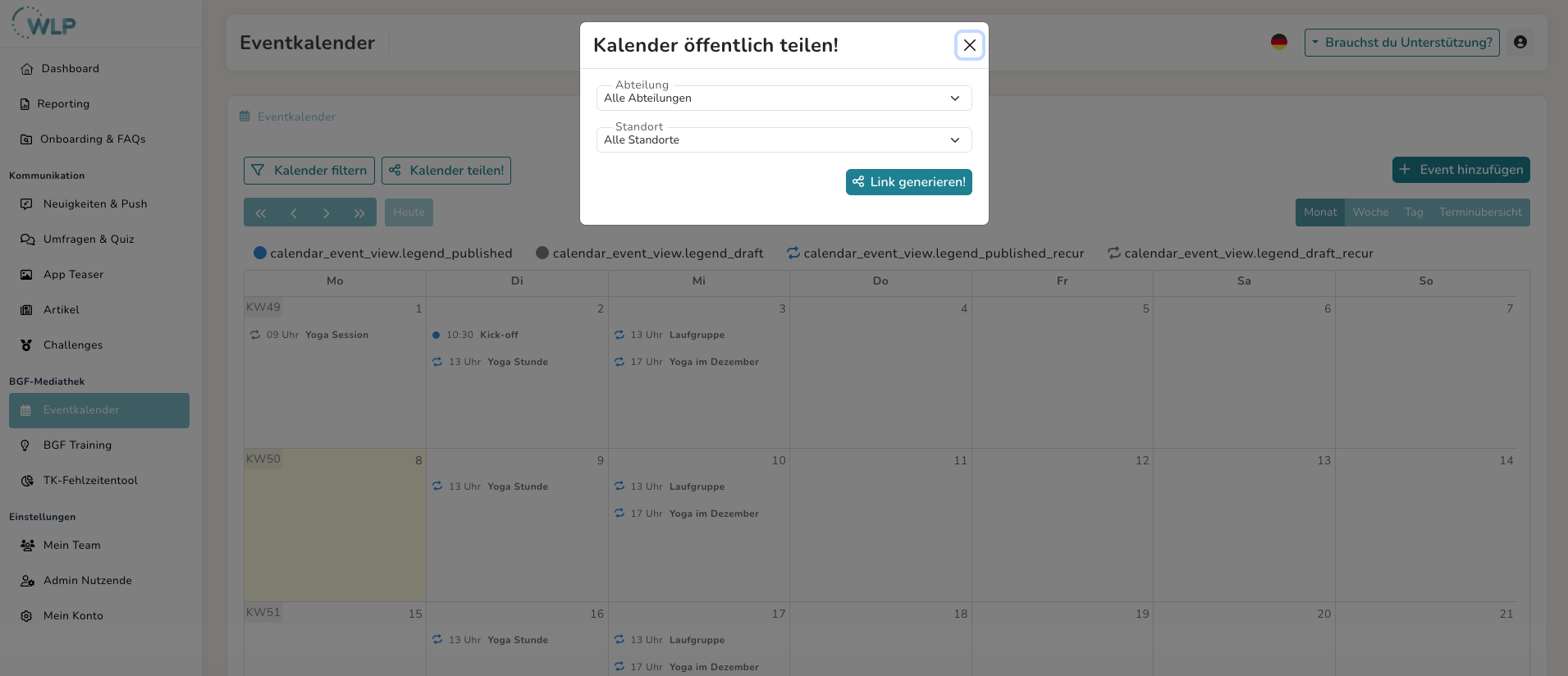Jump forward with double-right arrow
Screen dimensions: 1568x676
pyautogui.click(x=359, y=212)
